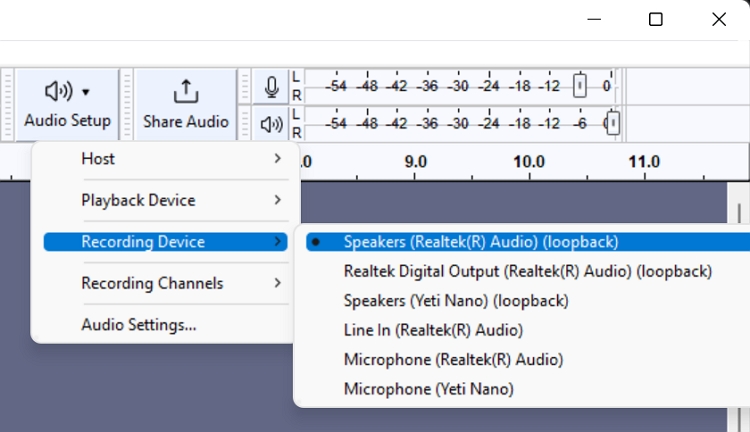Viewport: 750px width, 432px height.
Task: Open Audio Settings... from the menu
Action: (x=138, y=324)
